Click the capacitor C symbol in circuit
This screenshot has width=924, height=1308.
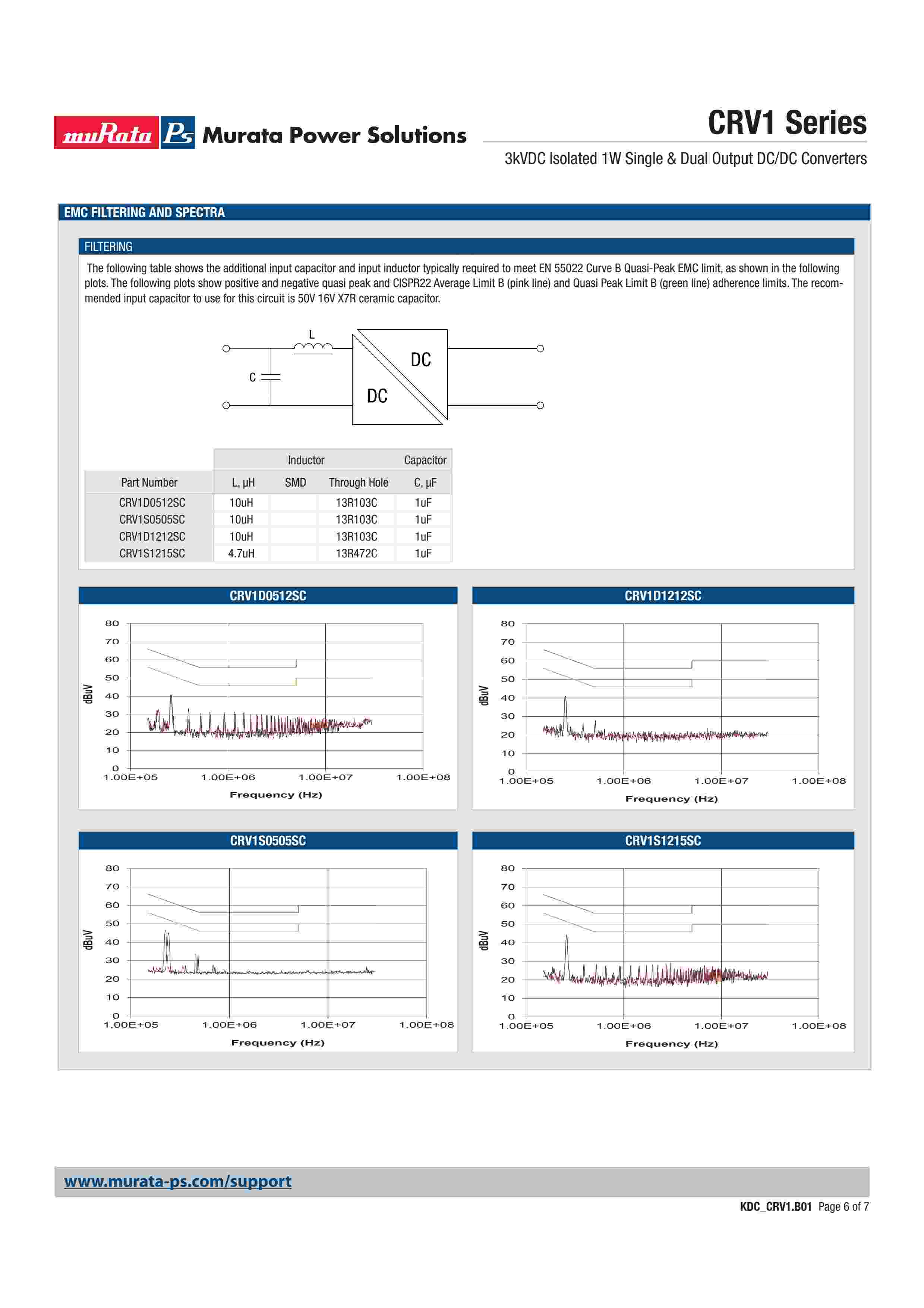click(x=271, y=377)
